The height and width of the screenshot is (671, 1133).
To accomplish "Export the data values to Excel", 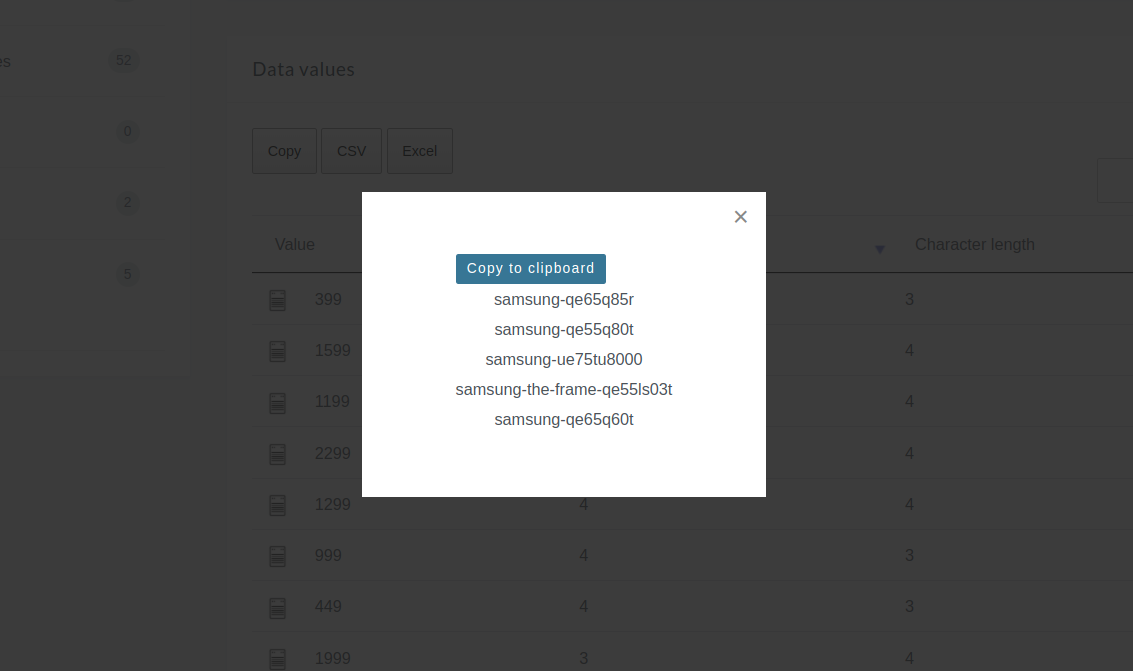I will [420, 151].
